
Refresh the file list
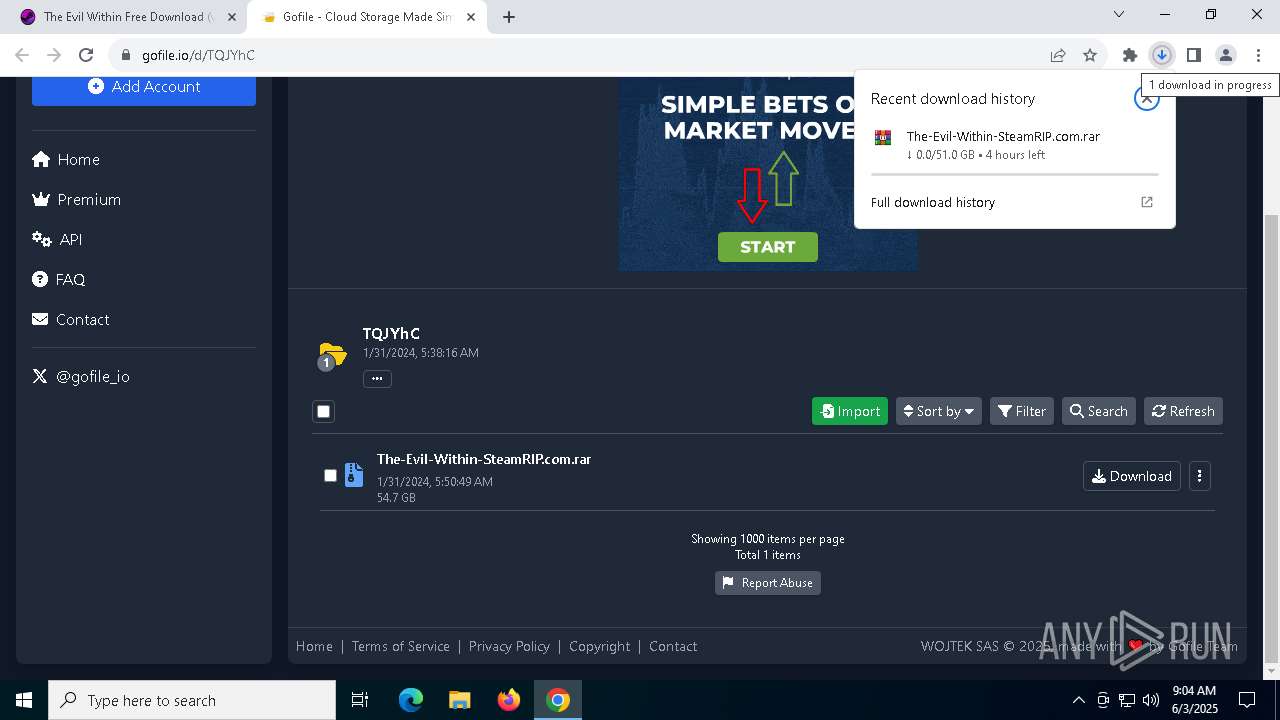pyautogui.click(x=1183, y=411)
